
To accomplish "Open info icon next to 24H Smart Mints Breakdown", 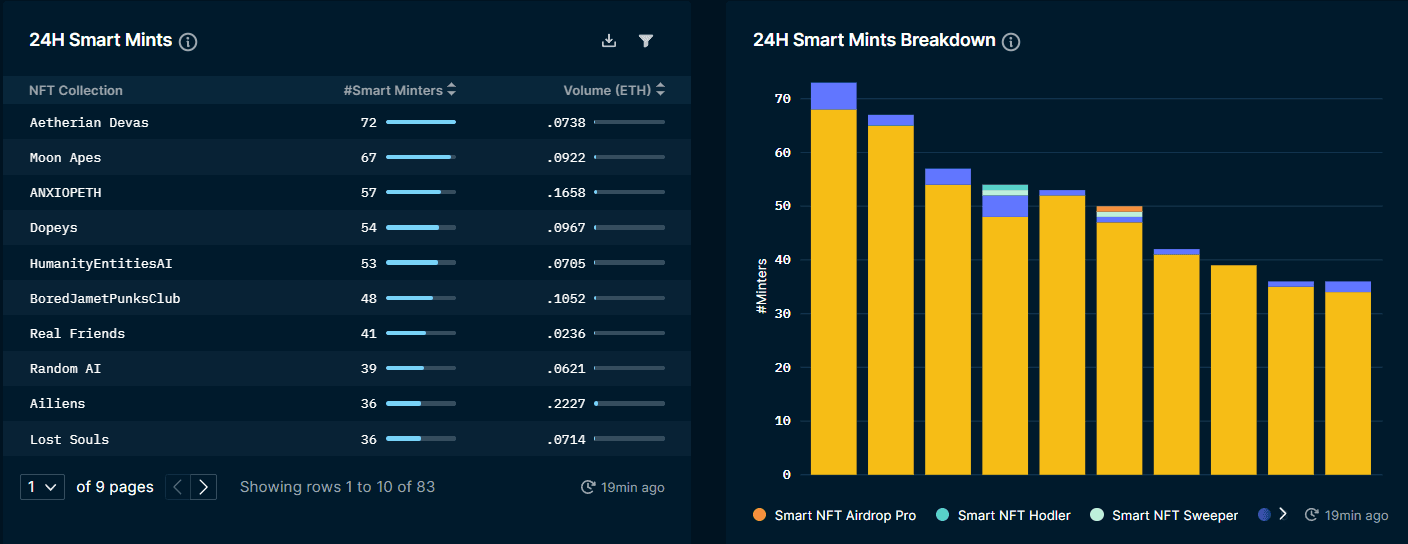I will click(x=1011, y=42).
